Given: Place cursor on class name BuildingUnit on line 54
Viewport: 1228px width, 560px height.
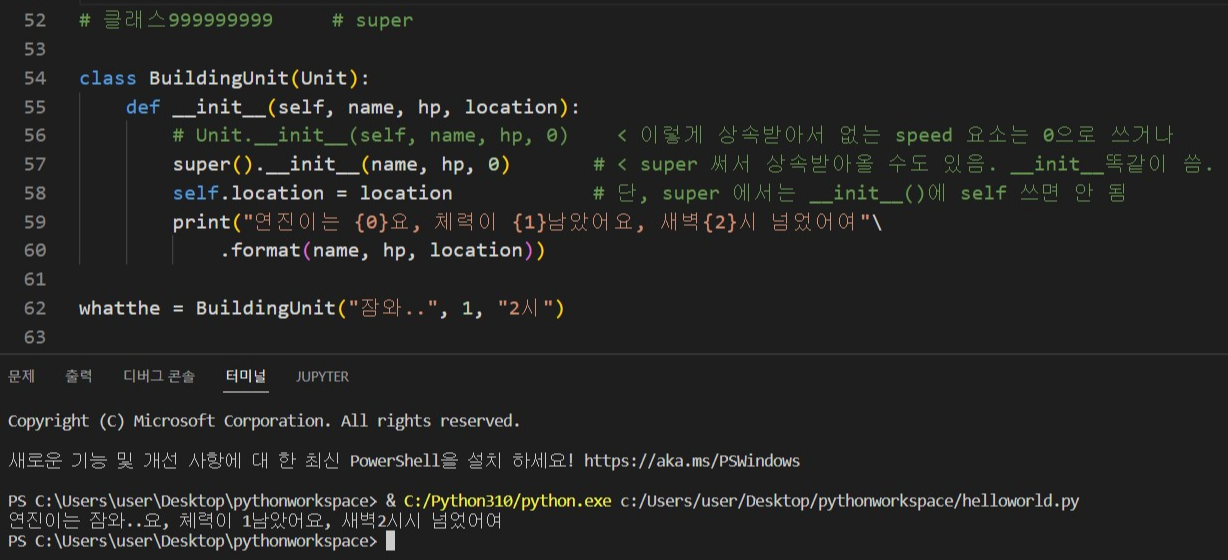Looking at the screenshot, I should [x=219, y=78].
